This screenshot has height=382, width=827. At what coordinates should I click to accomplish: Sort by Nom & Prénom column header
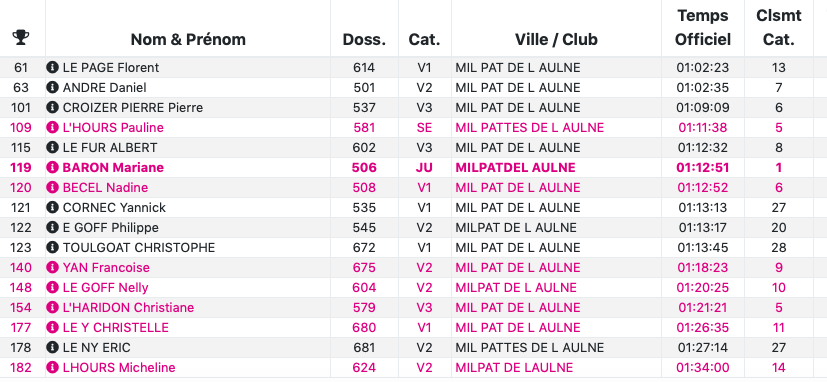pos(188,39)
